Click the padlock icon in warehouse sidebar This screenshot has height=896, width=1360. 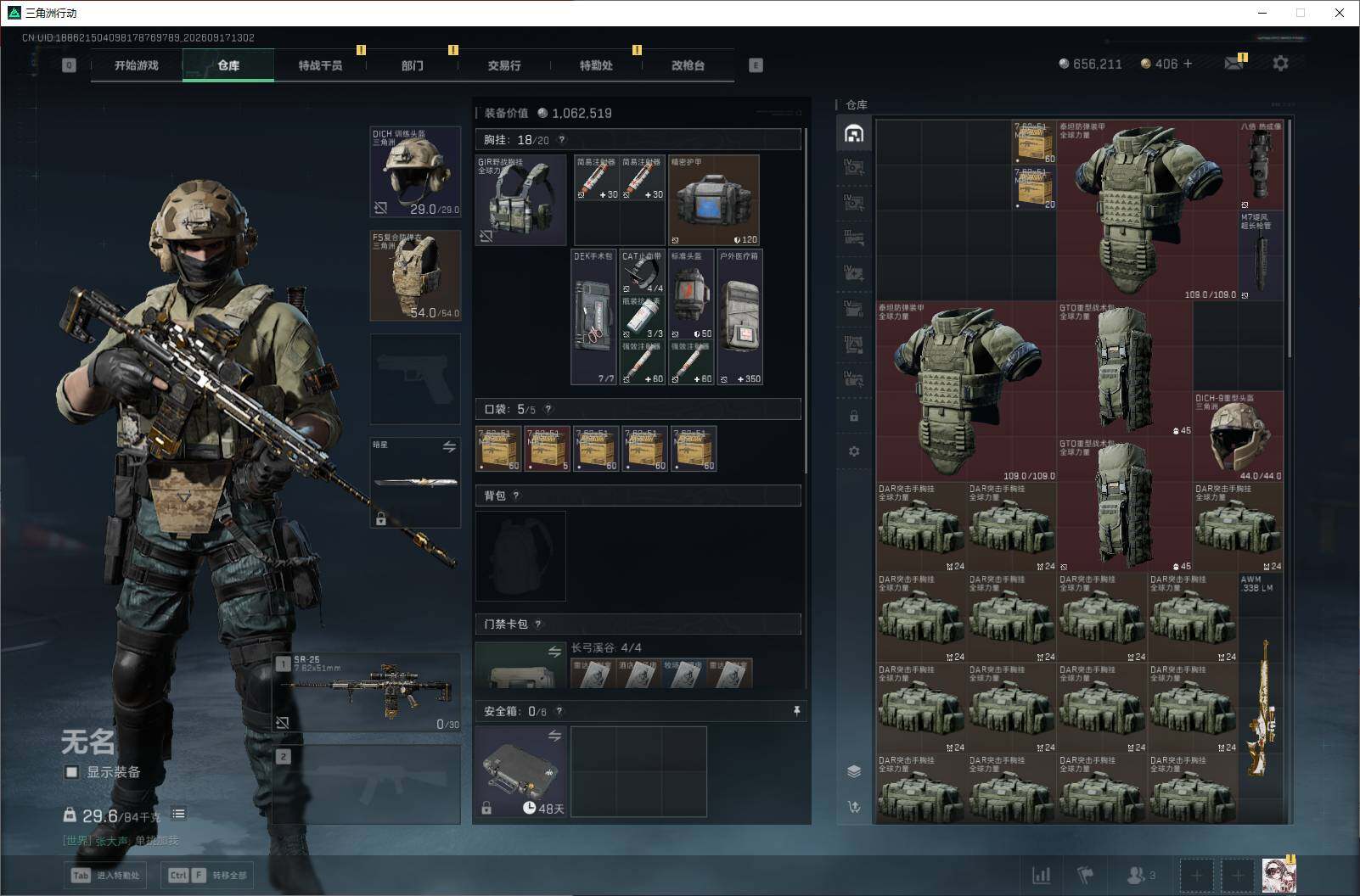pos(854,416)
